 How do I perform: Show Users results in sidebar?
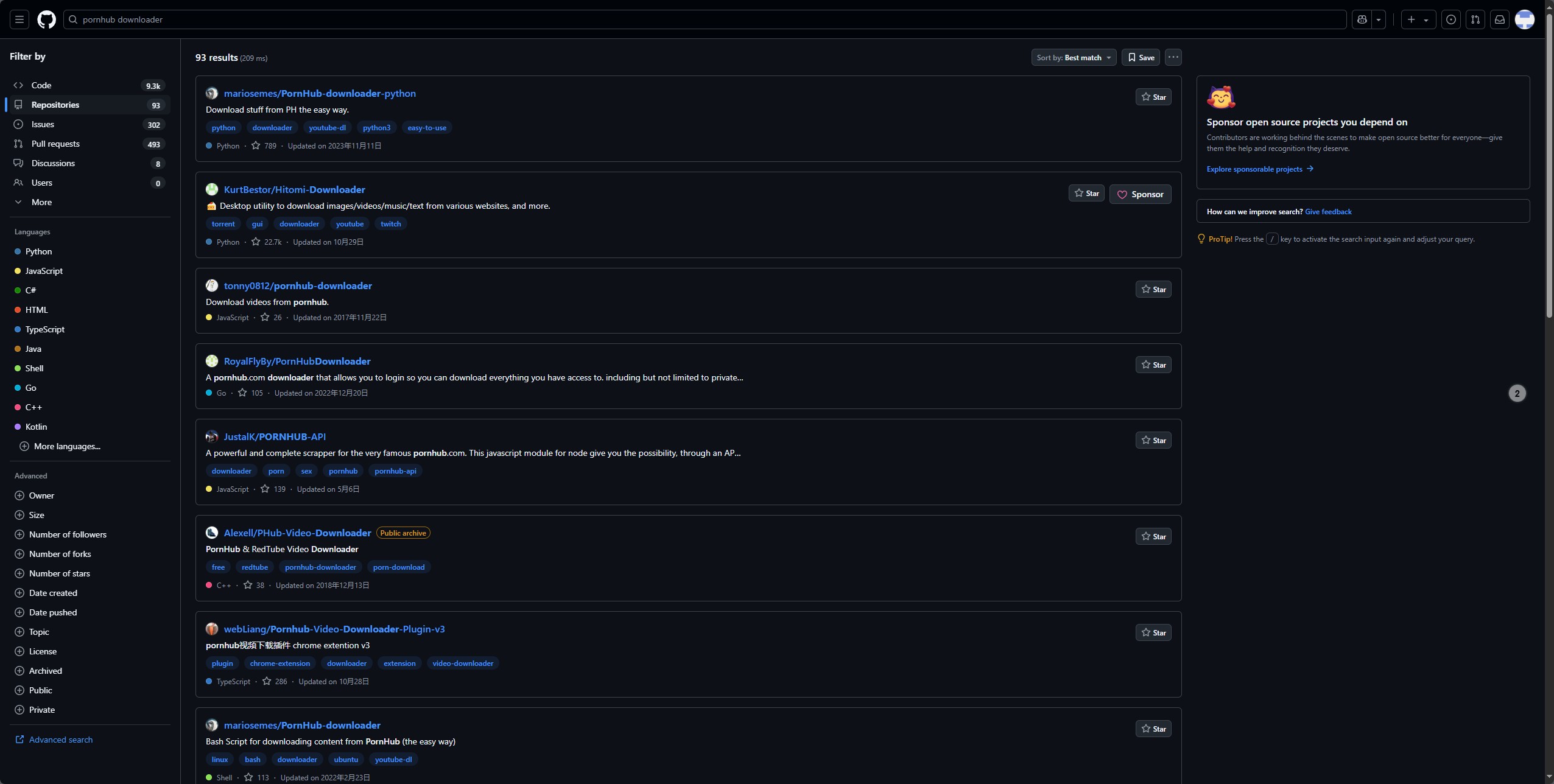click(x=90, y=183)
